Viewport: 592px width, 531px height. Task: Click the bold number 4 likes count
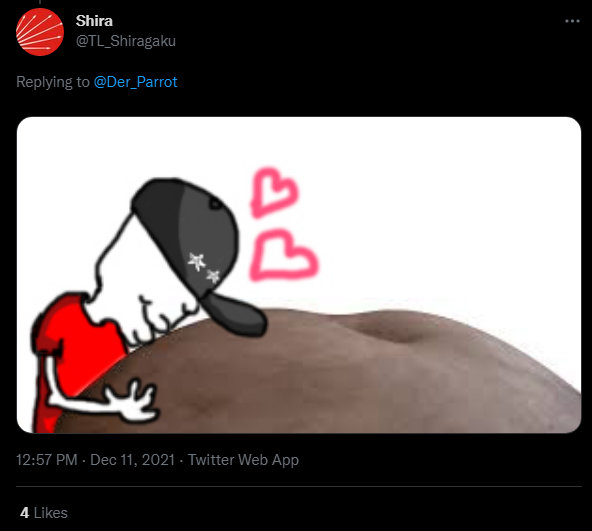[25, 513]
